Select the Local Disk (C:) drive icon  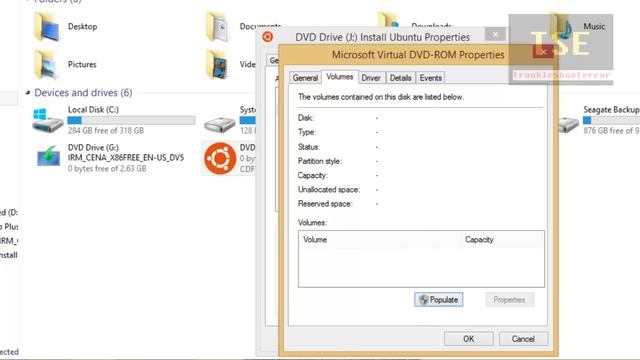47,120
